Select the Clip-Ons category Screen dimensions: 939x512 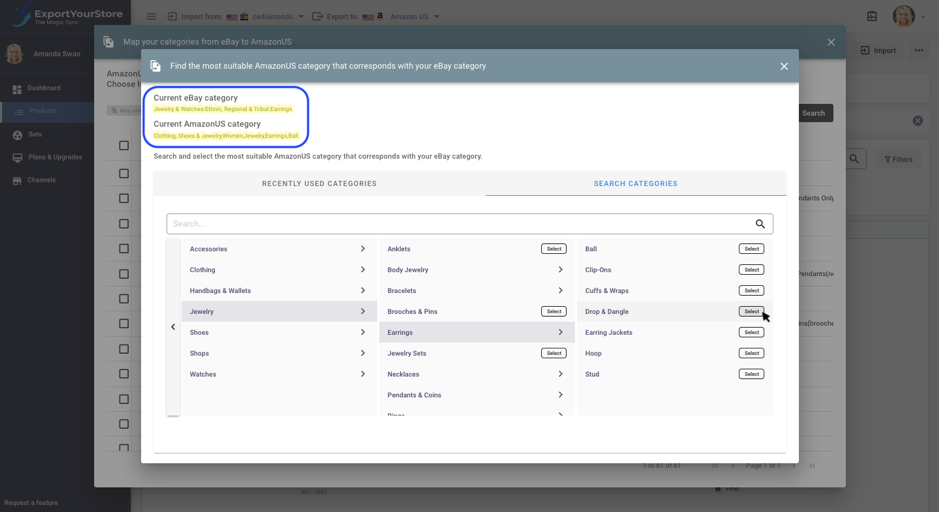(x=752, y=270)
